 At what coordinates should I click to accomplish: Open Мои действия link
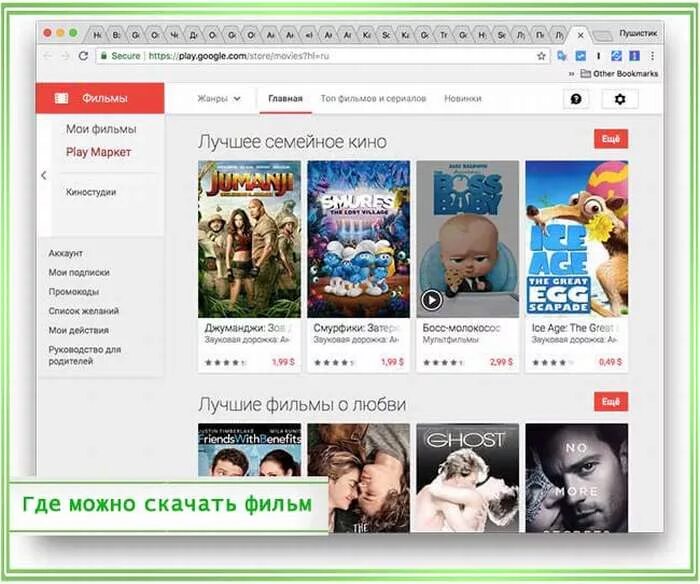coord(79,330)
